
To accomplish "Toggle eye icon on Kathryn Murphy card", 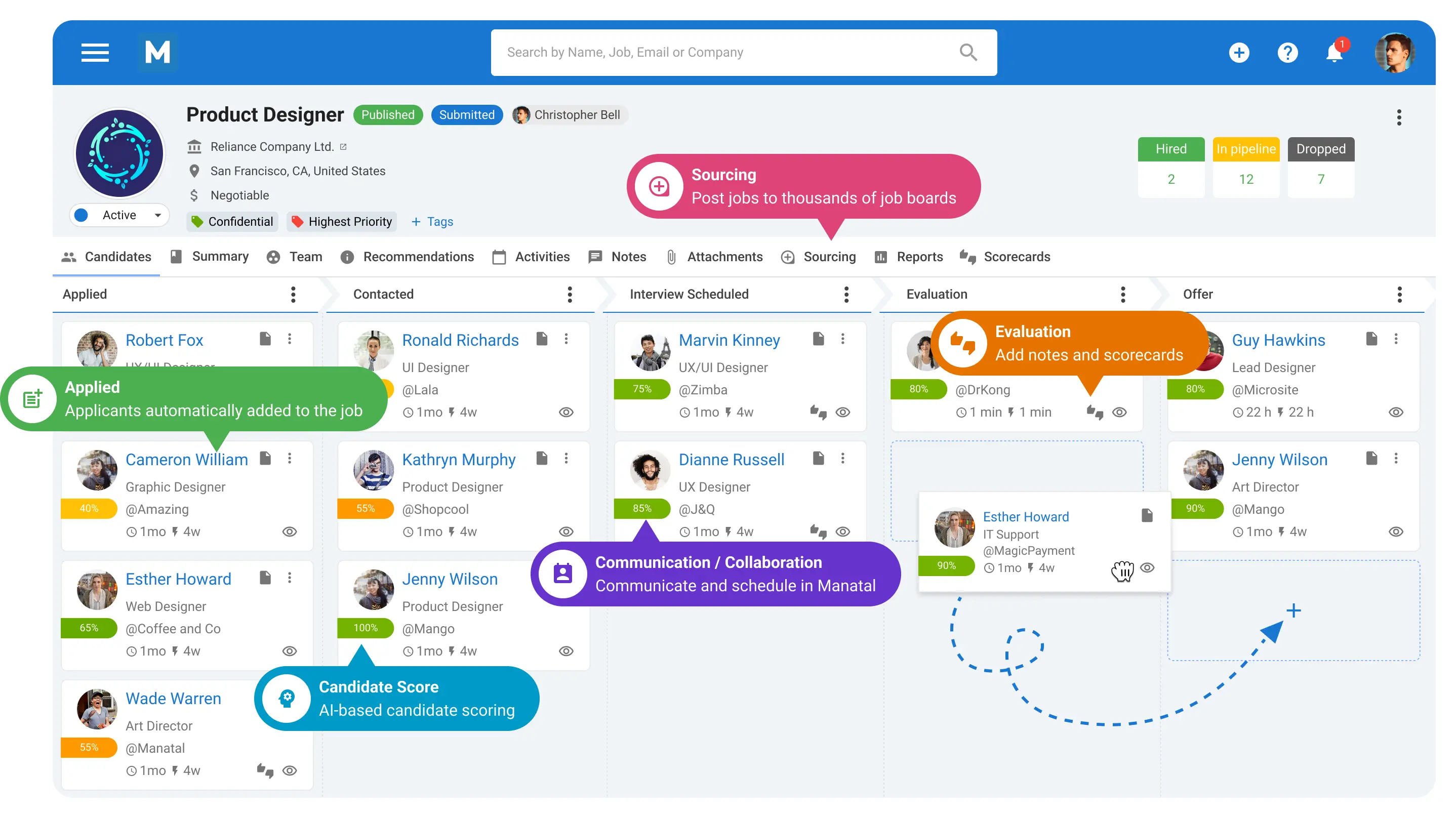I will 566,531.
